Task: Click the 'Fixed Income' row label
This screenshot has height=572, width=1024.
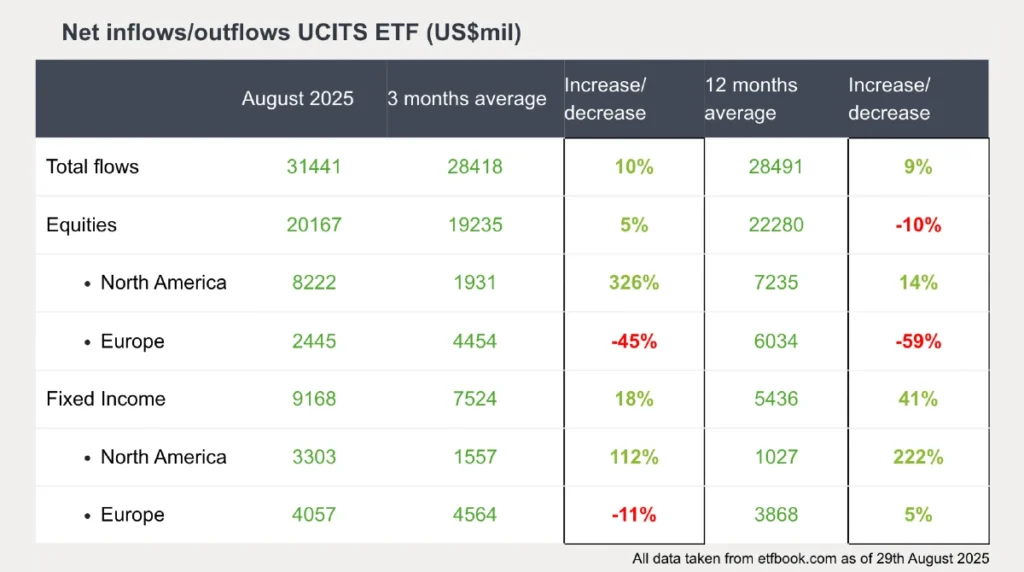Action: pyautogui.click(x=105, y=399)
